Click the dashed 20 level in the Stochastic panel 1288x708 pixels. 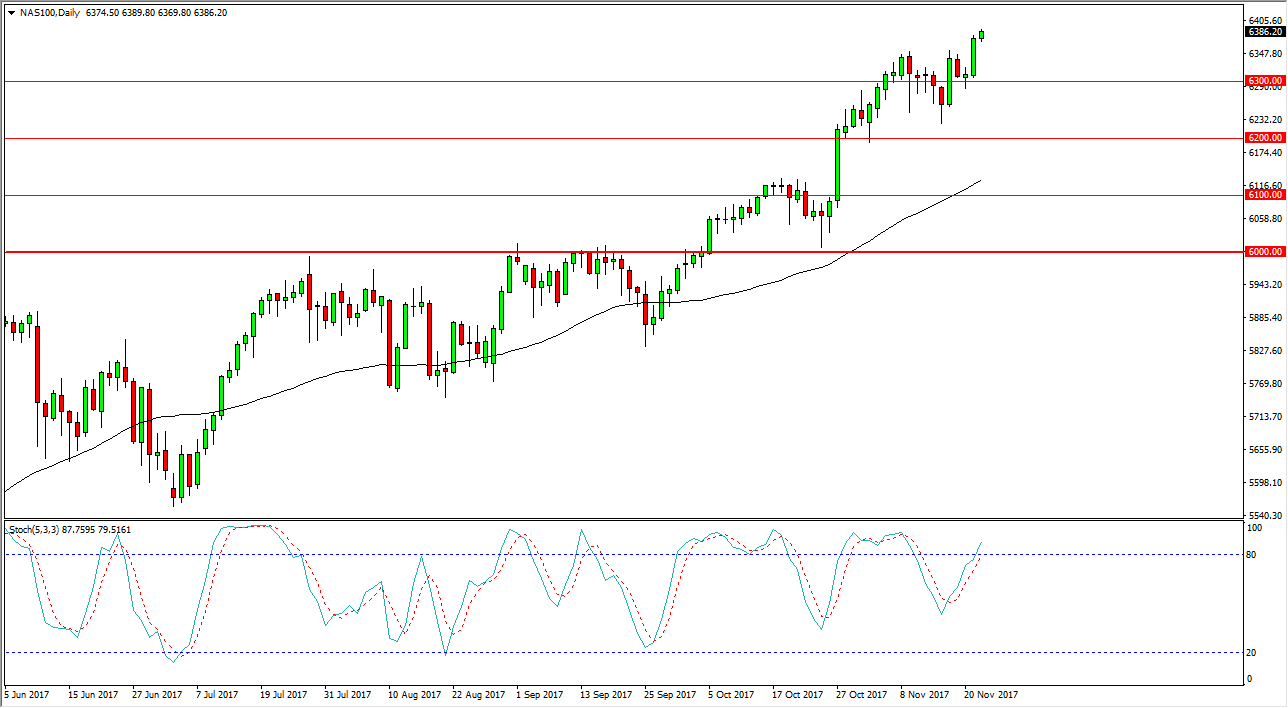click(600, 650)
